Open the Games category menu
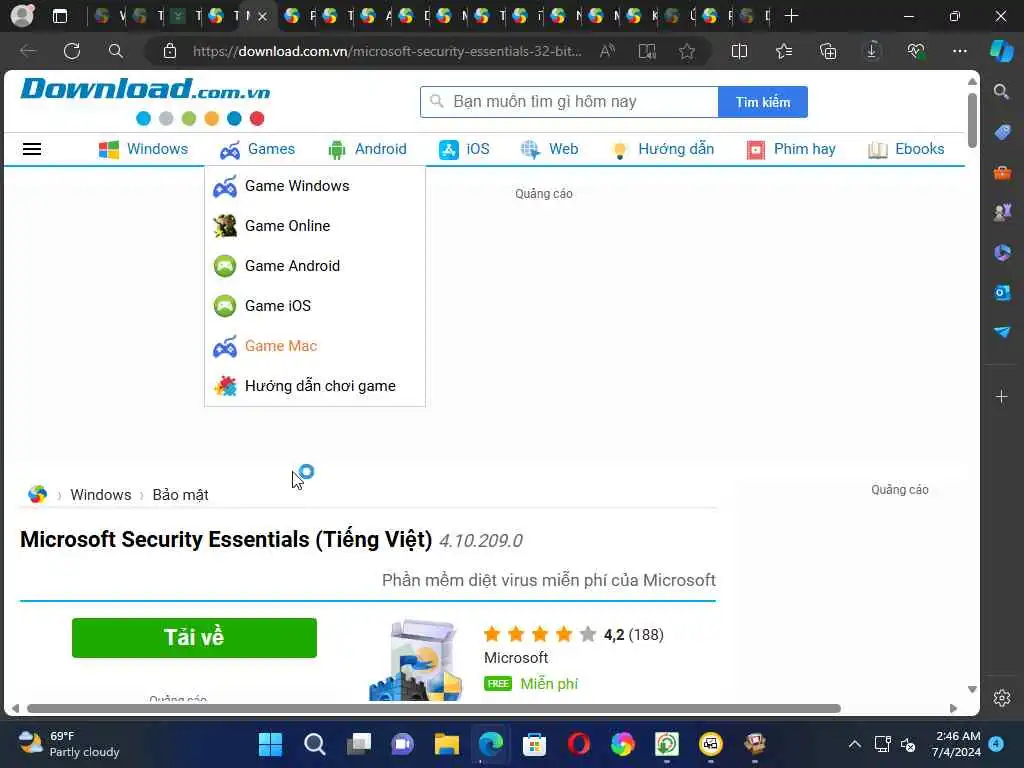Viewport: 1024px width, 768px height. pos(257,149)
